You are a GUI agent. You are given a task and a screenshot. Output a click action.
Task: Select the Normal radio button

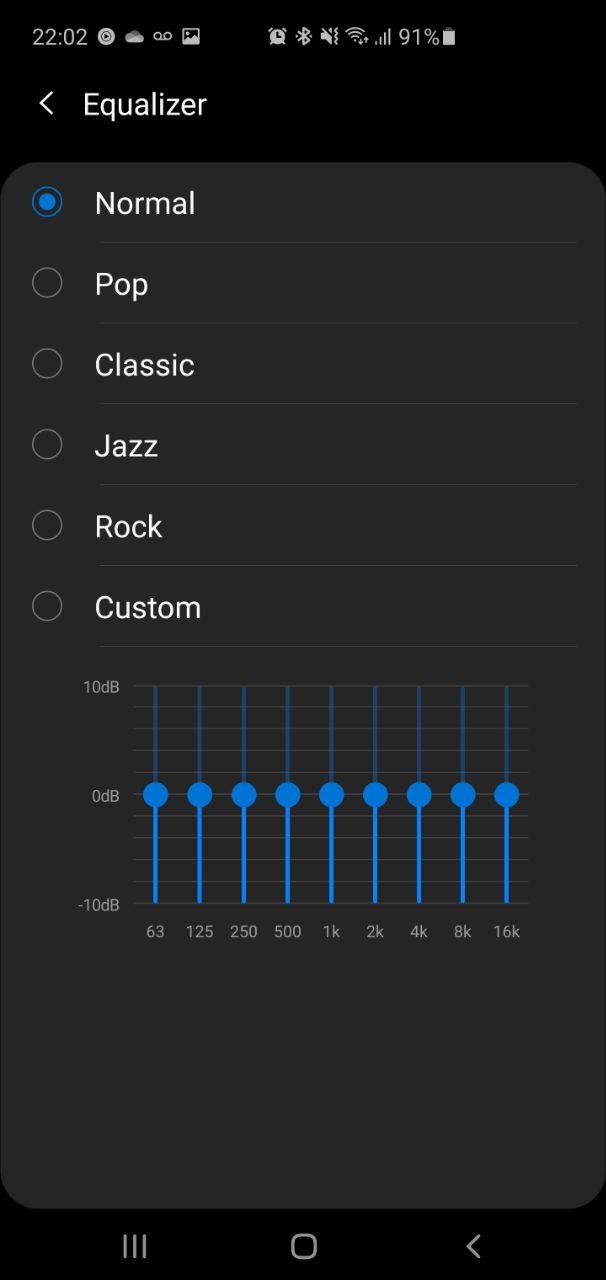(47, 202)
